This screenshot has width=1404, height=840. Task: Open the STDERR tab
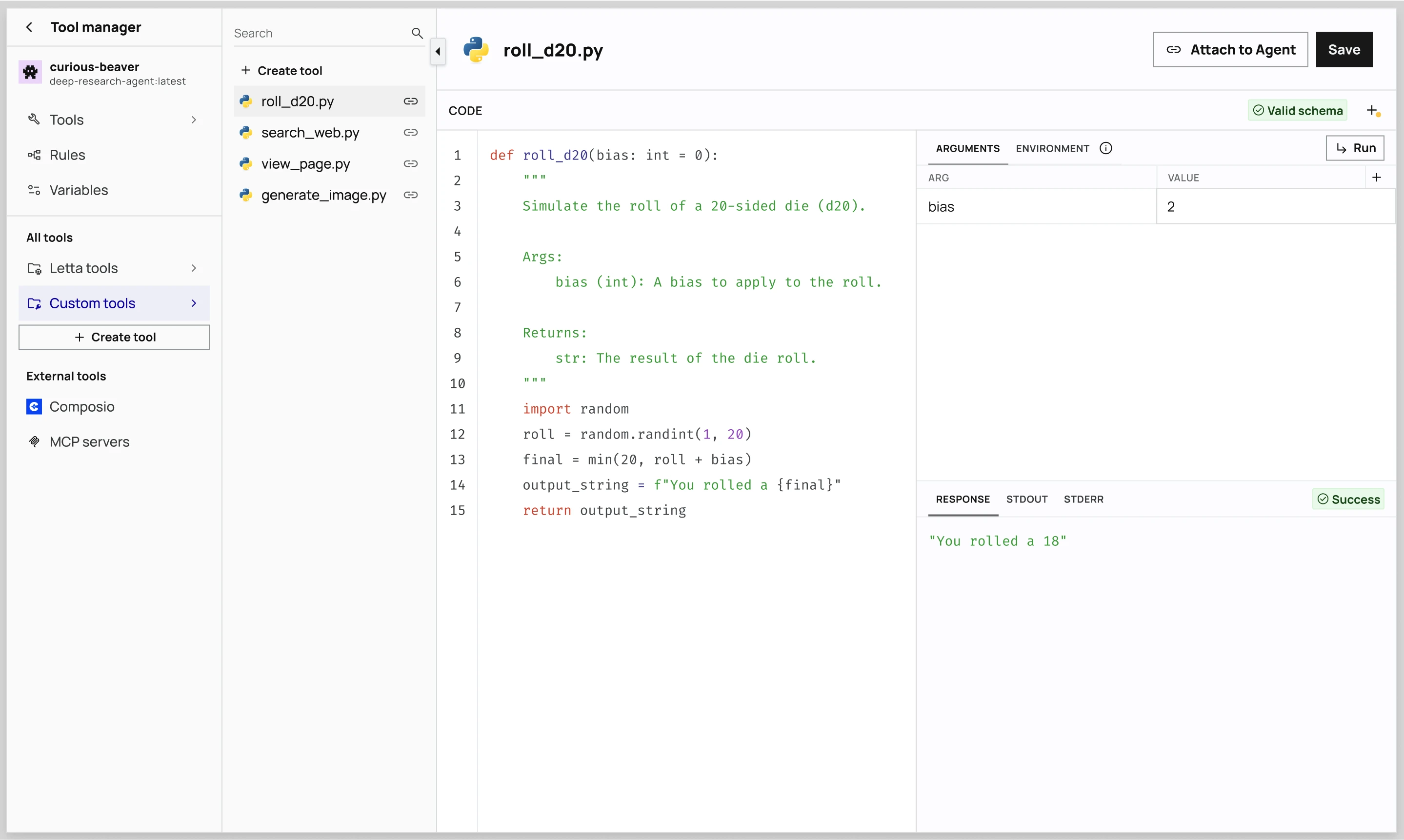pos(1083,499)
